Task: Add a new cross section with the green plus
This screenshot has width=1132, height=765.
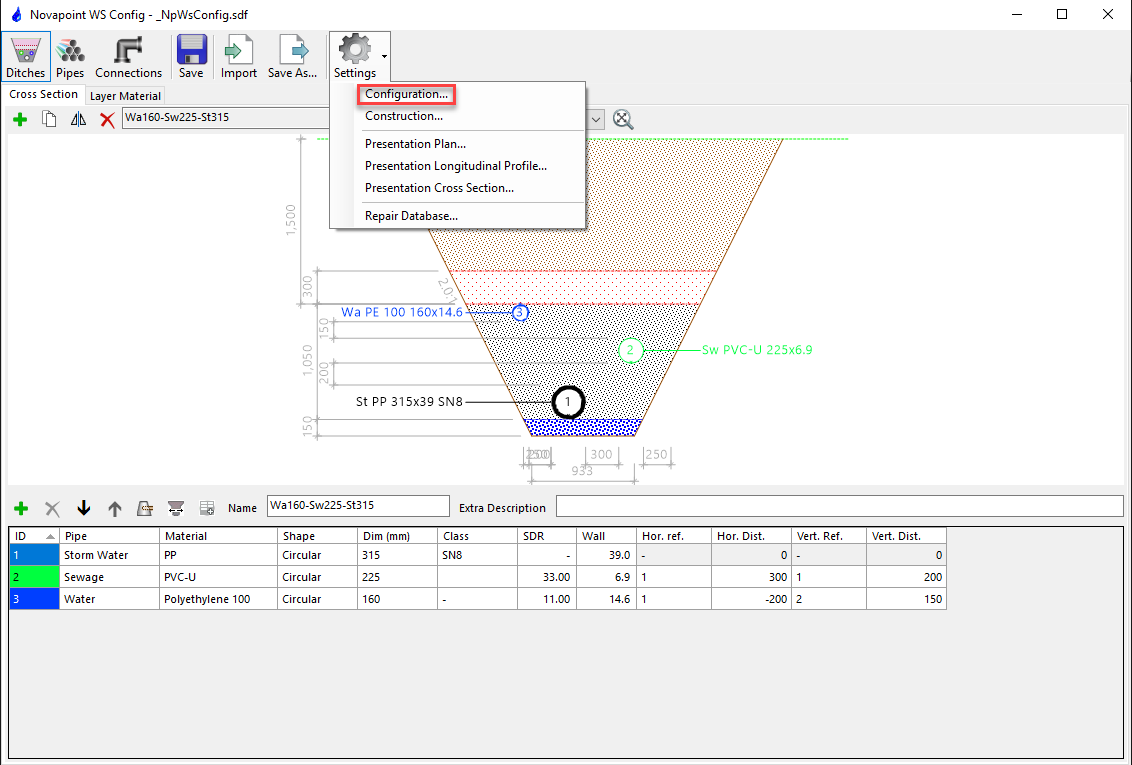Action: (20, 120)
